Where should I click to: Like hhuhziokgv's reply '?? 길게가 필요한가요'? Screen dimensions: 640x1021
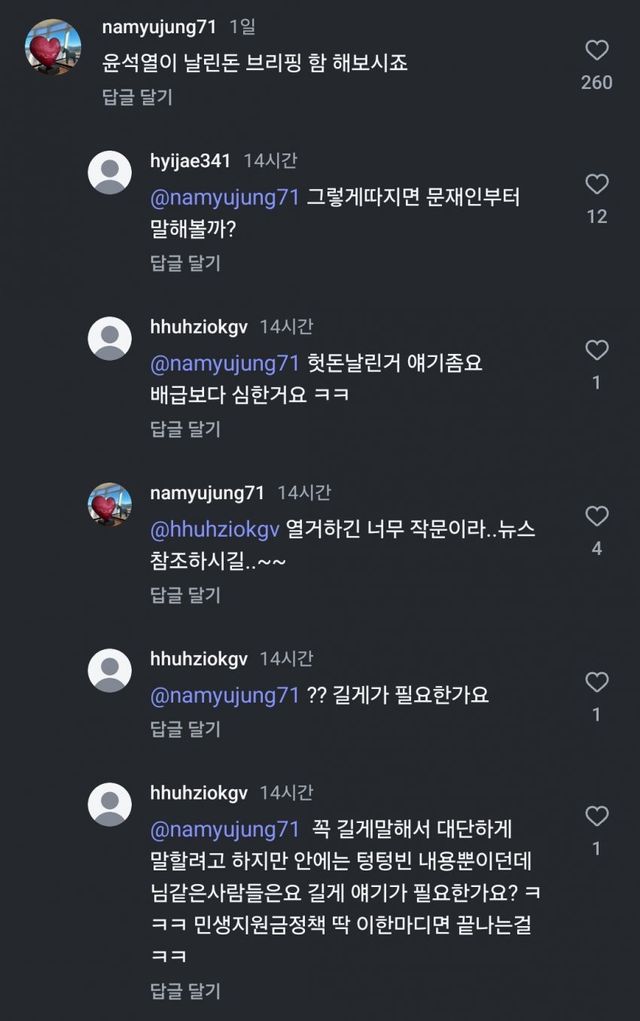(596, 683)
